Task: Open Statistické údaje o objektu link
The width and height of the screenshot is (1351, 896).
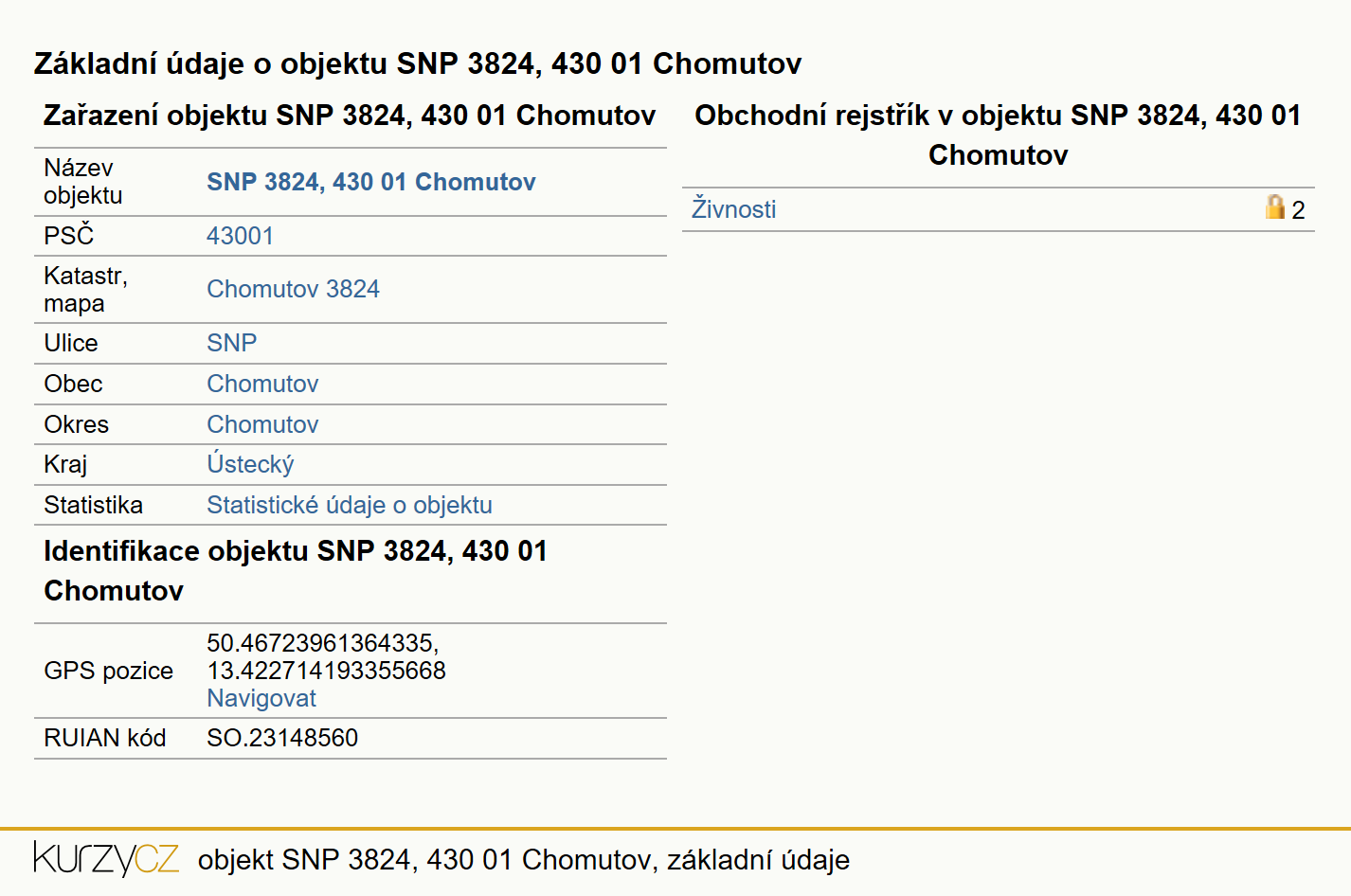Action: coord(350,505)
